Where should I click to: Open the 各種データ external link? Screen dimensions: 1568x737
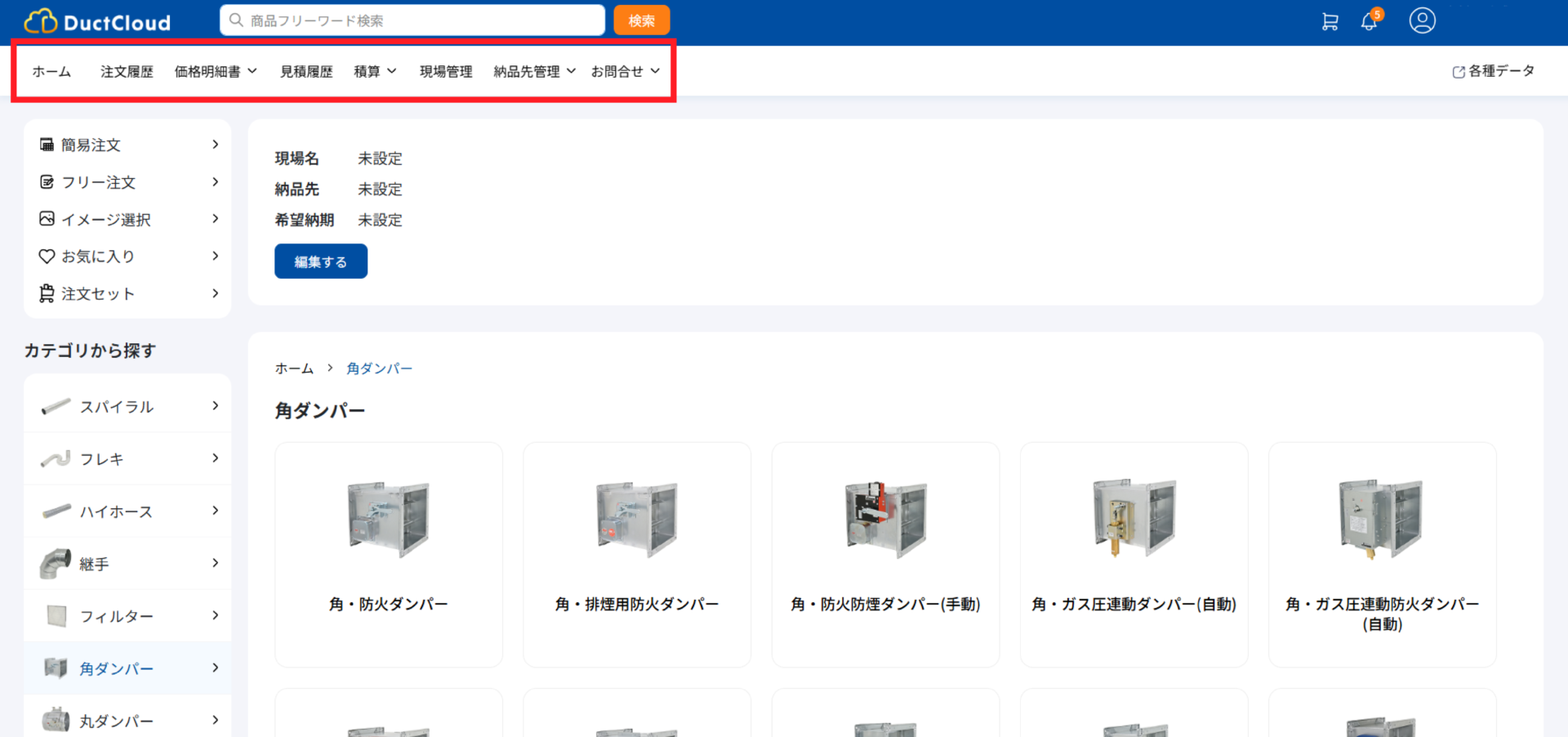[x=1493, y=71]
